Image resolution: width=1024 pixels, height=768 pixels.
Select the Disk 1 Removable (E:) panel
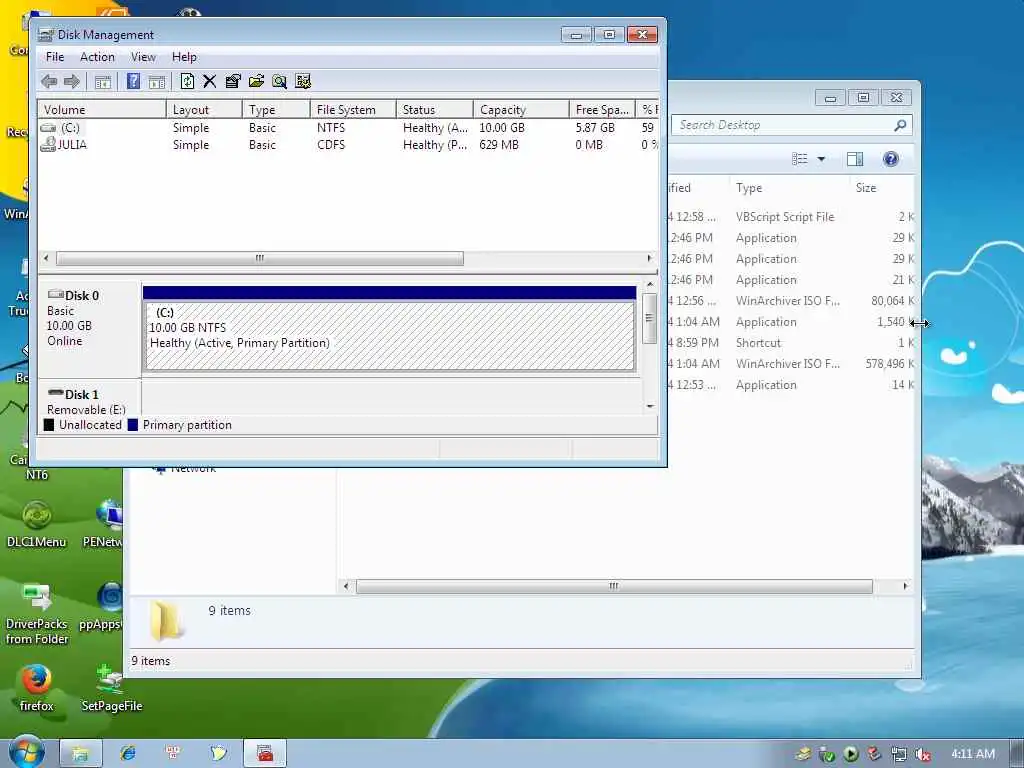(89, 398)
